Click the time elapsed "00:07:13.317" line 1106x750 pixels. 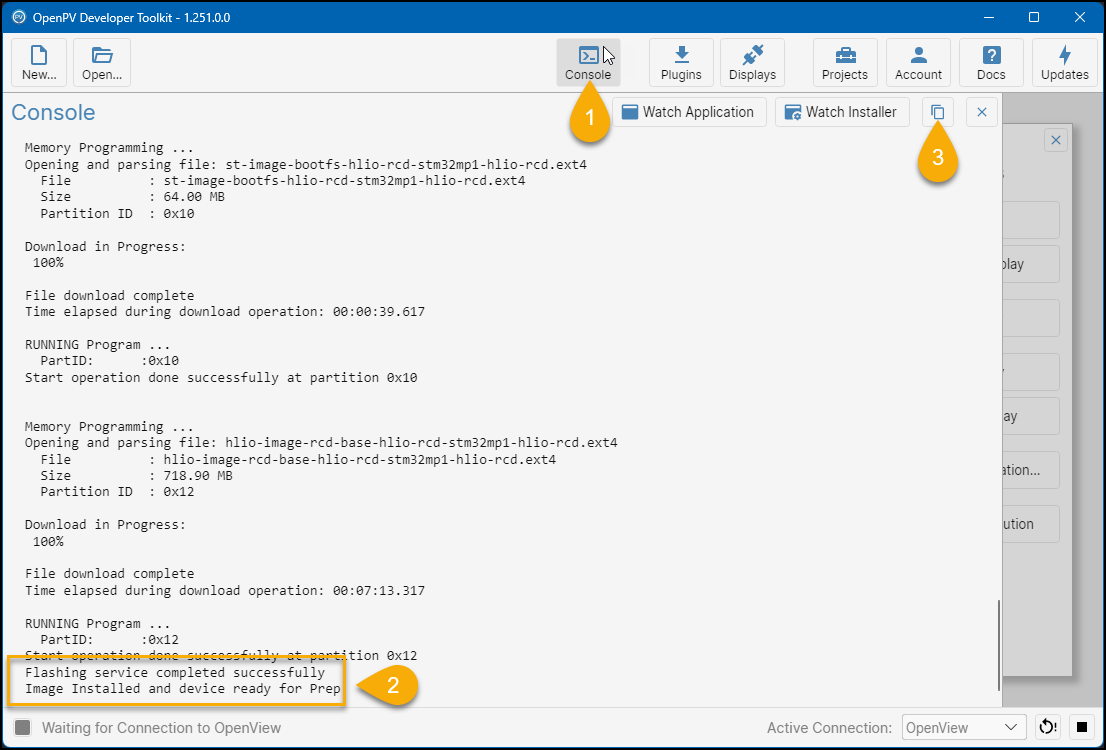point(225,590)
